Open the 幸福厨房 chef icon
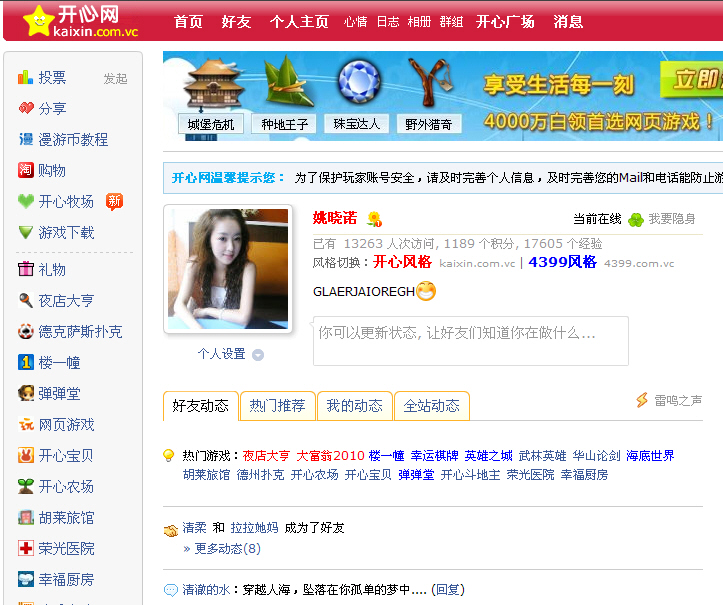The image size is (723, 605). pos(26,579)
